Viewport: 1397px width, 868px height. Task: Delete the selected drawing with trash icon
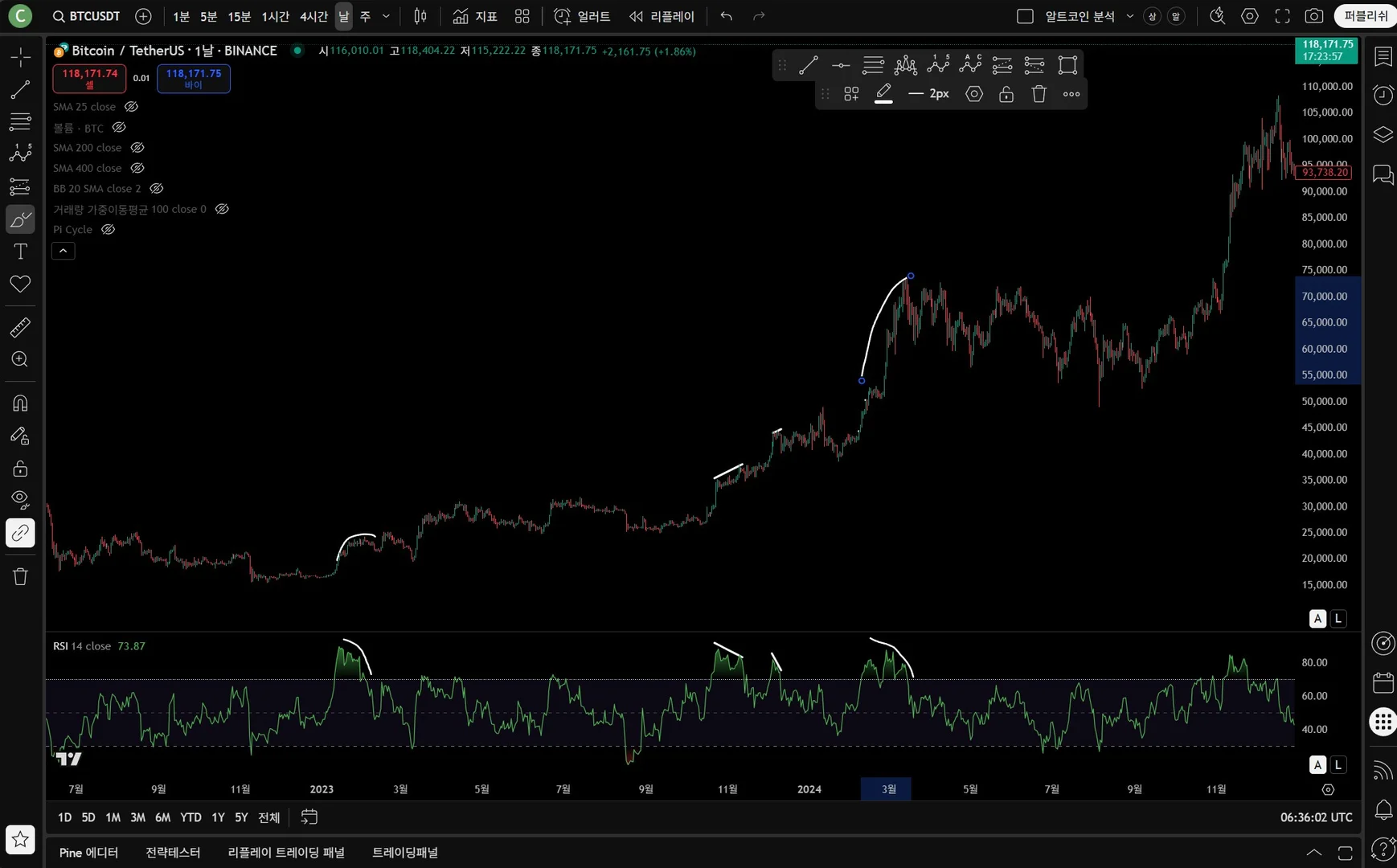(x=1039, y=94)
